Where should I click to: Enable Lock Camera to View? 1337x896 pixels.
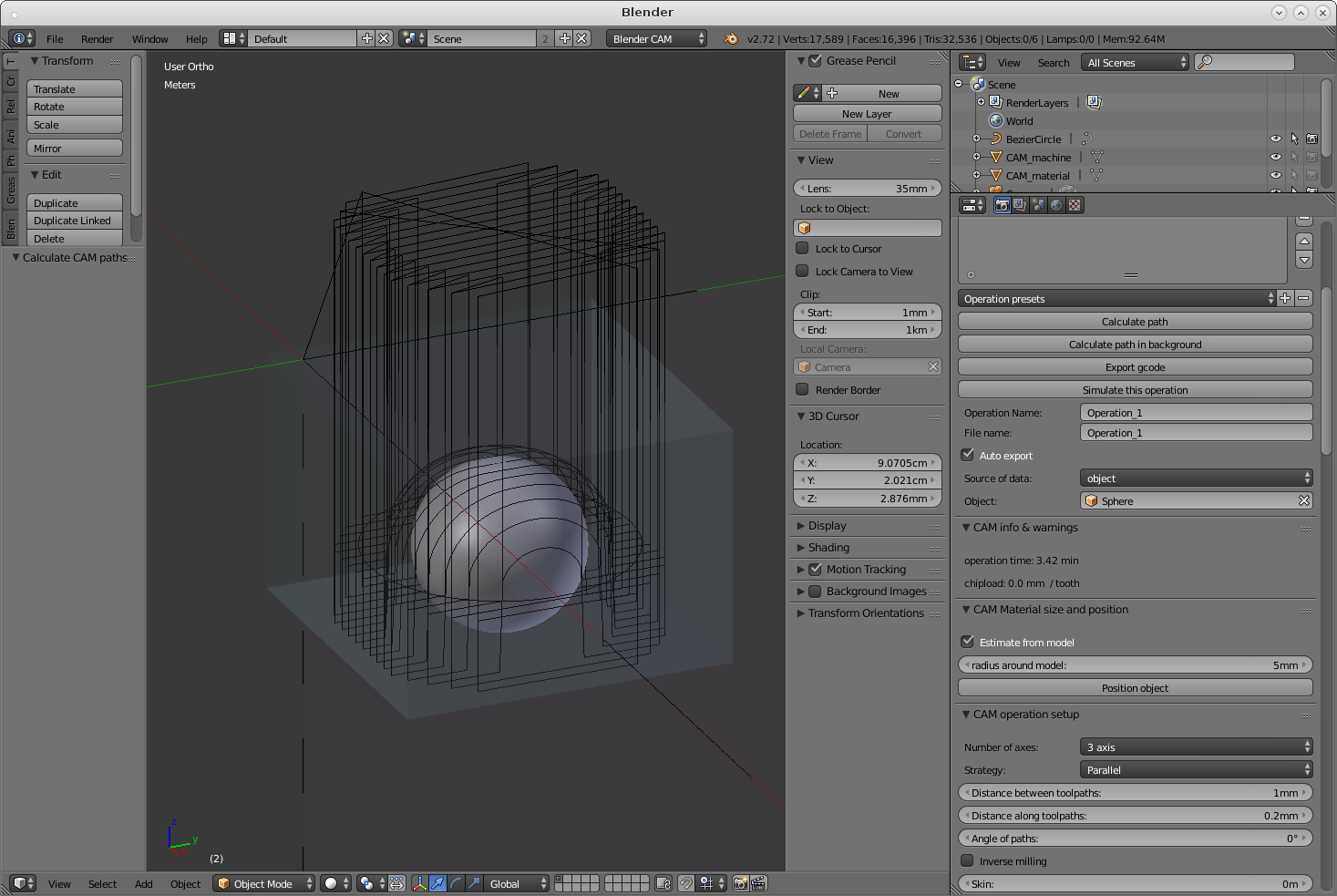(x=803, y=271)
